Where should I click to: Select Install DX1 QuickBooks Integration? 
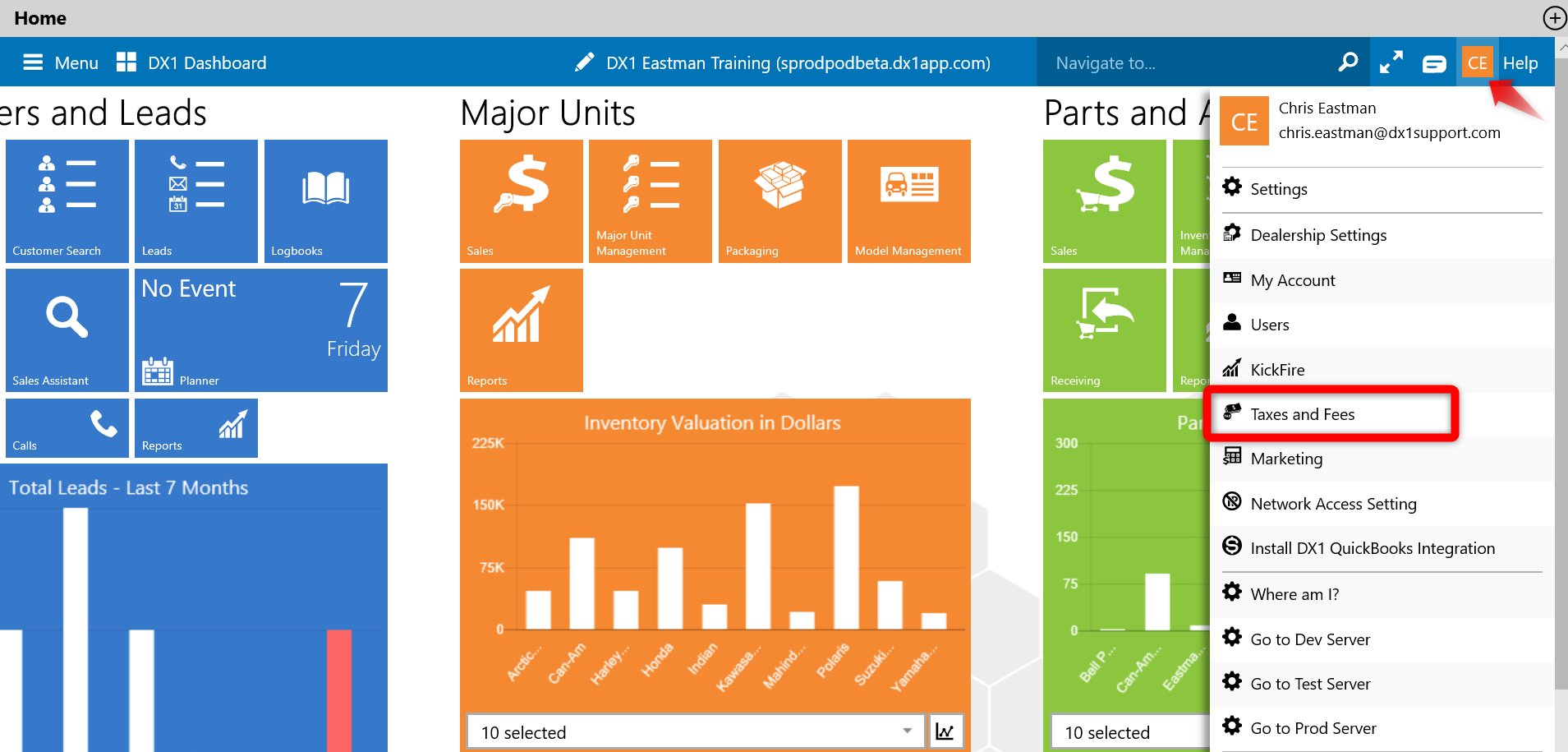[1382, 548]
